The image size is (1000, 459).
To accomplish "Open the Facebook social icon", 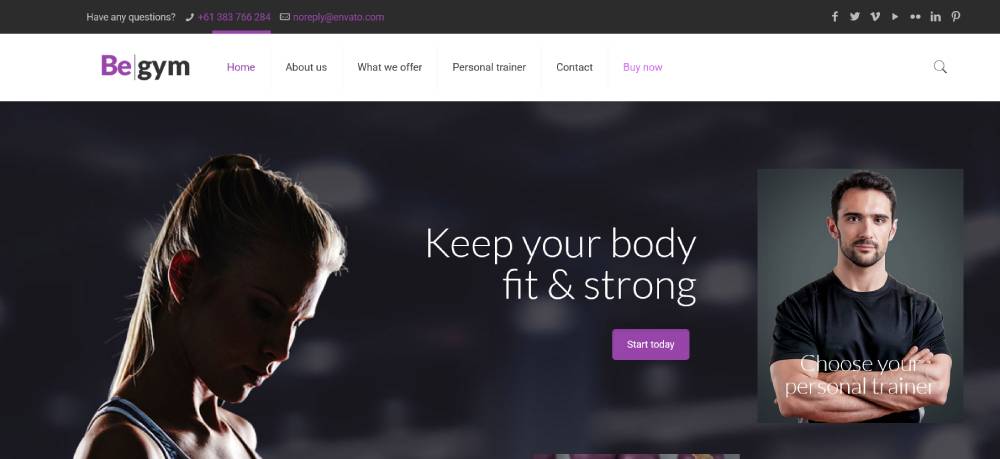I will point(834,17).
